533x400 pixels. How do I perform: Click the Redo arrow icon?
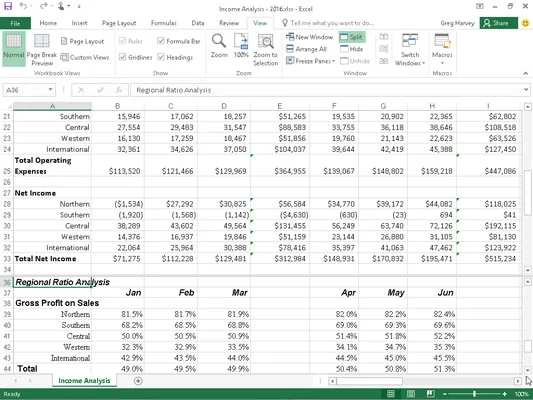43,6
